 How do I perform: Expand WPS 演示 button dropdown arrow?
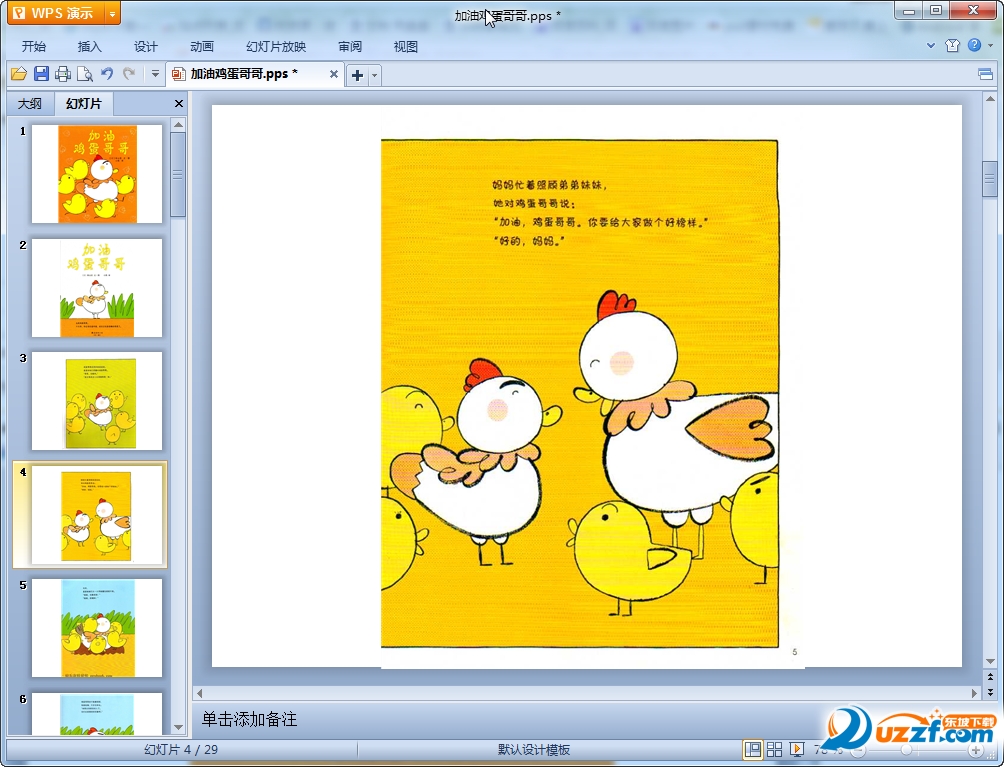[112, 13]
